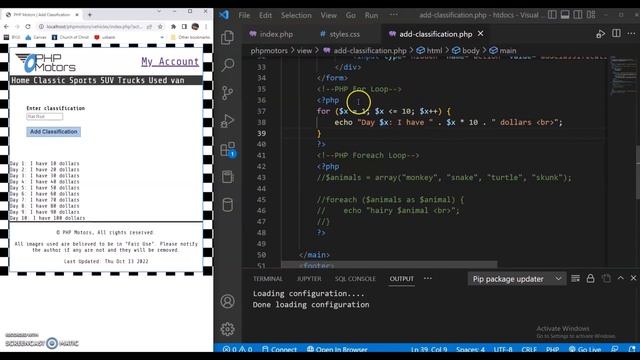
Task: Open the output log in editor icon
Action: 606,278
